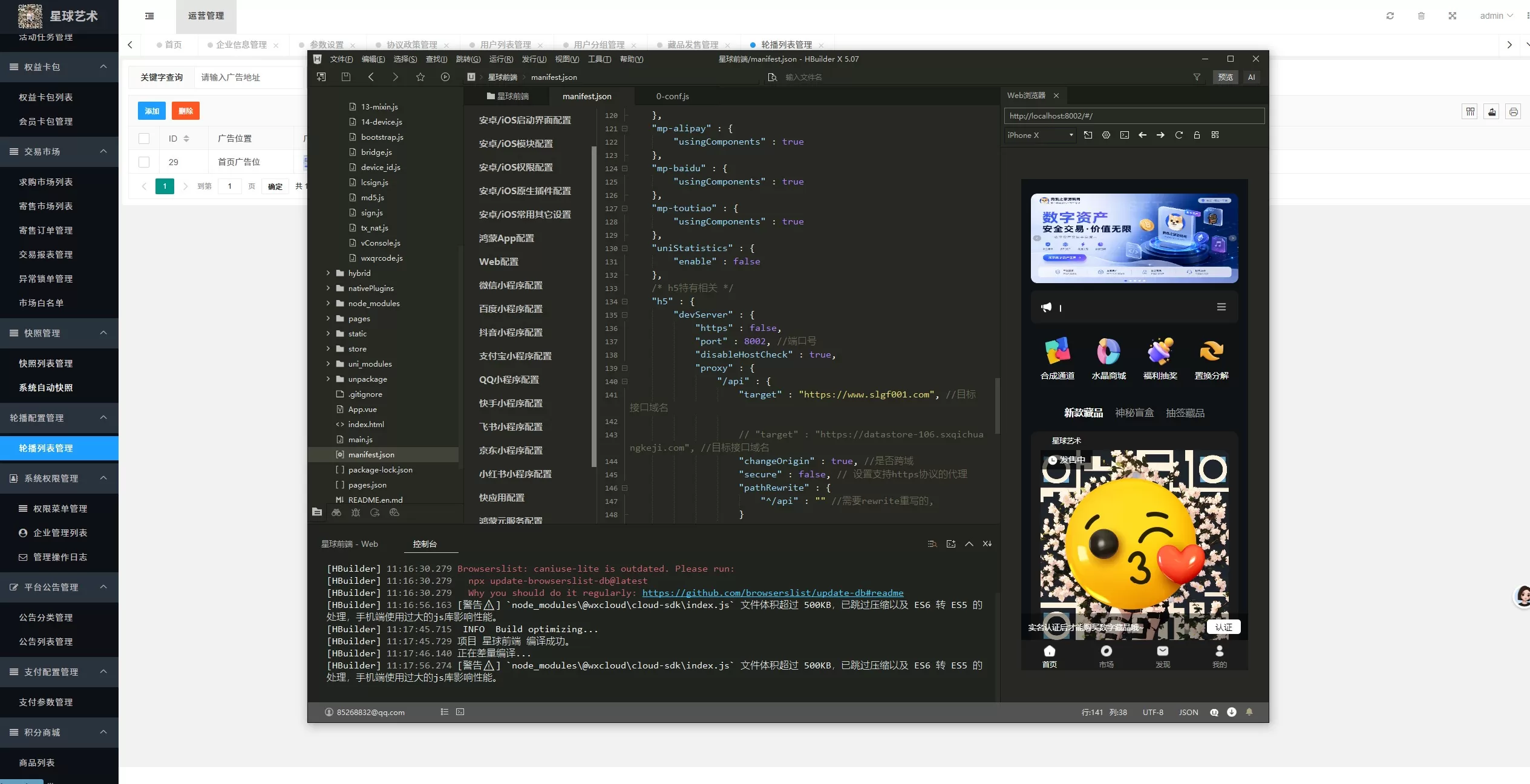Open the gear settings icon in Web browser panel
The image size is (1530, 784).
point(1106,135)
